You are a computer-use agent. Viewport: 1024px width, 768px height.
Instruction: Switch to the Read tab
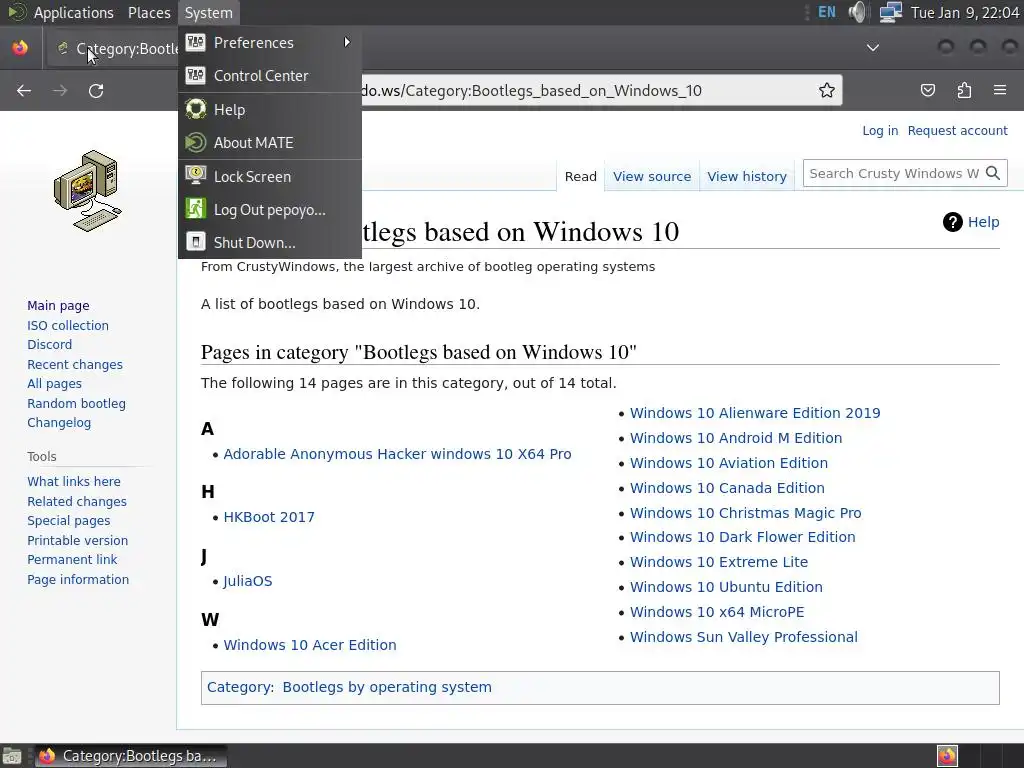(581, 176)
